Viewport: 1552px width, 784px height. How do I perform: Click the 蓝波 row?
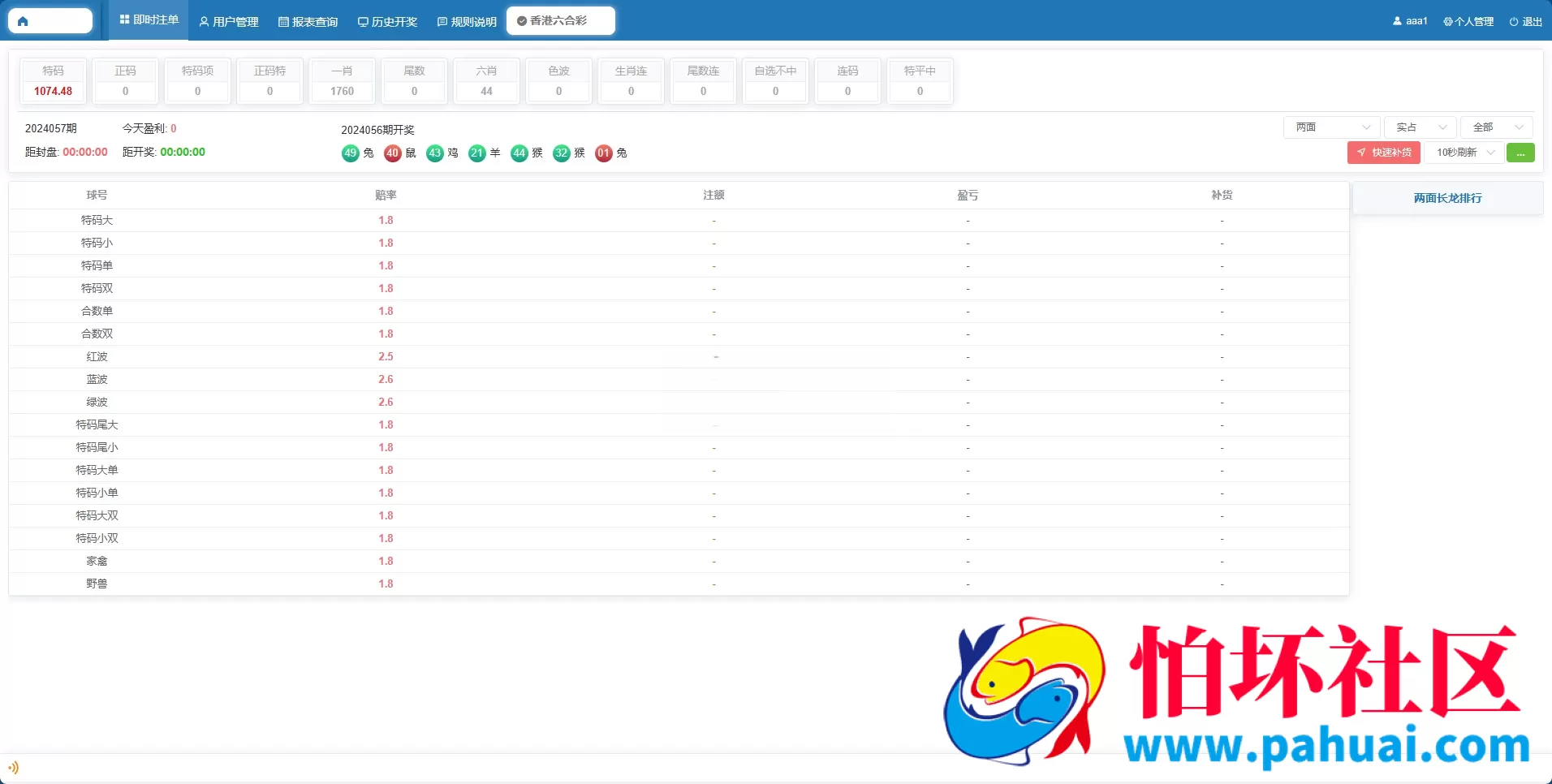coord(679,380)
